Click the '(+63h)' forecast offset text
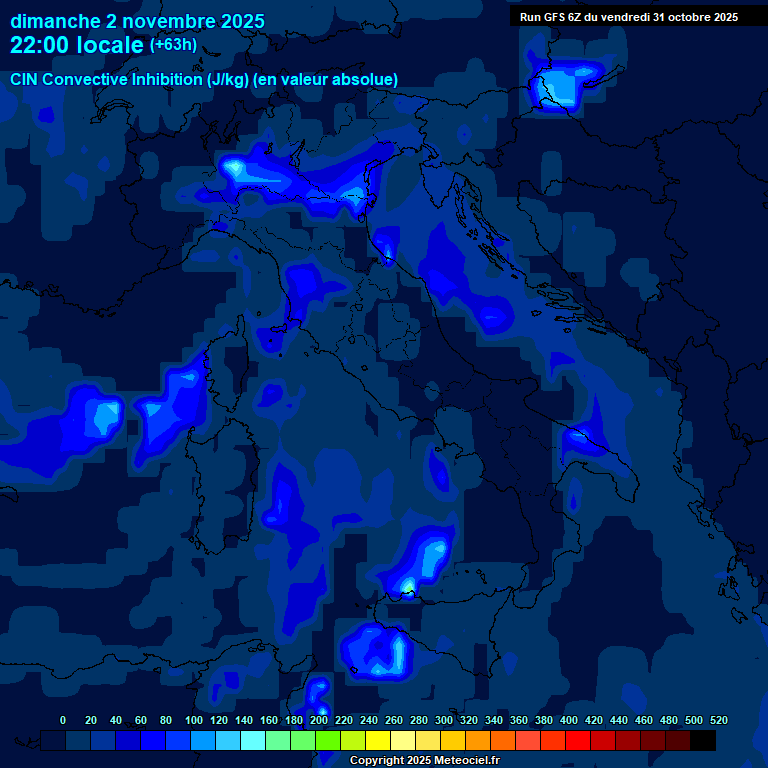 (x=173, y=45)
